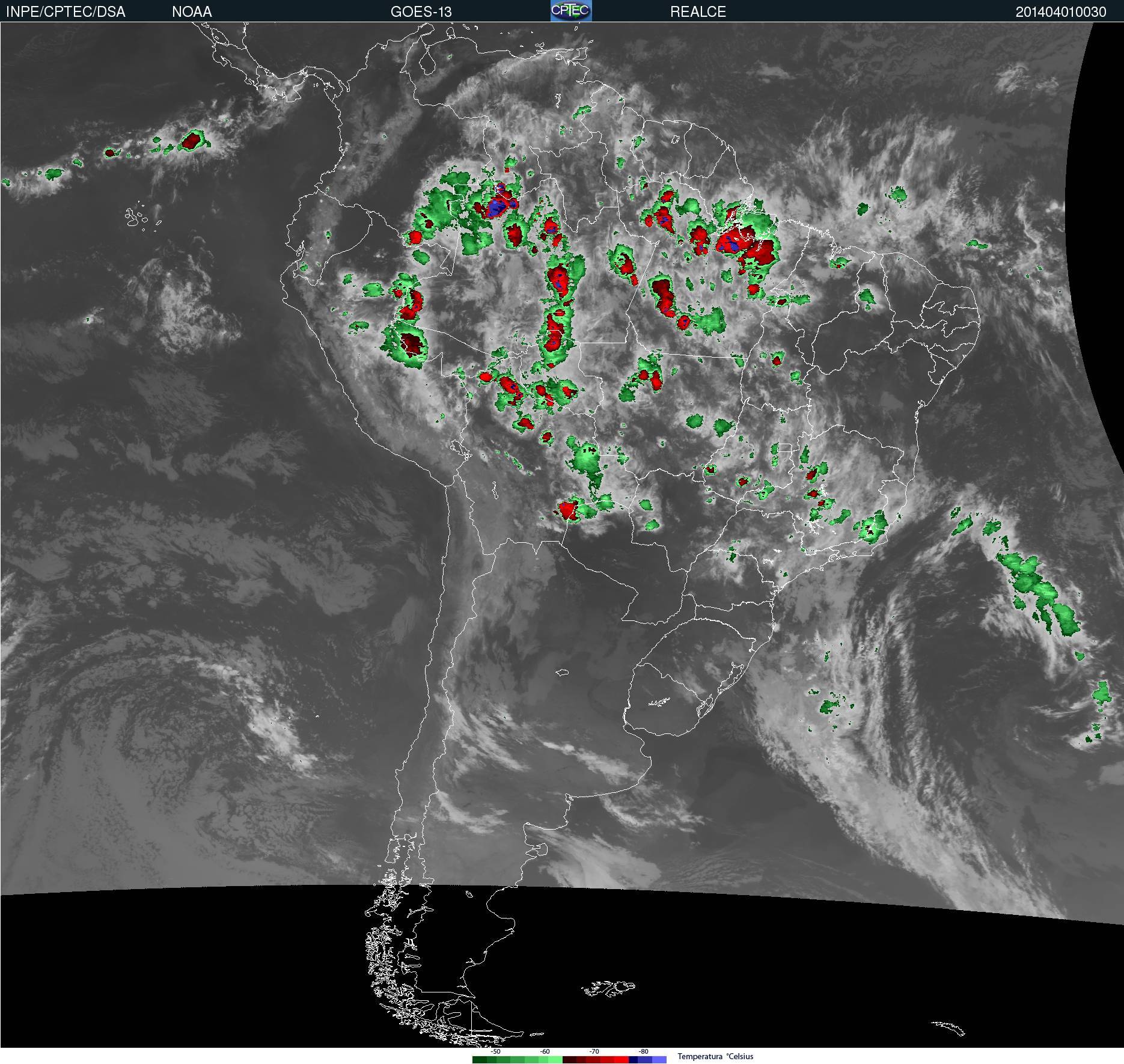This screenshot has height=1064, width=1124.
Task: Click the -50 value on the temperature scale
Action: tap(495, 1052)
